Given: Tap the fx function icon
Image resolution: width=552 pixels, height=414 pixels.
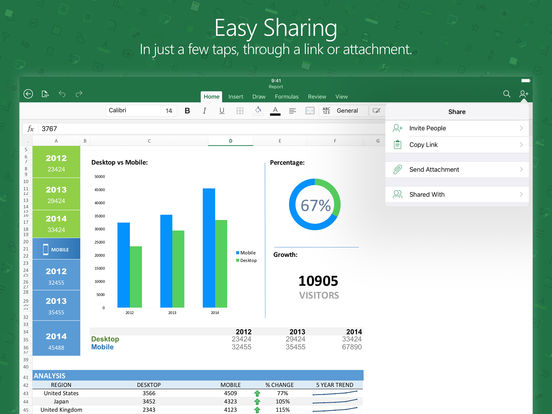Looking at the screenshot, I should pyautogui.click(x=31, y=129).
